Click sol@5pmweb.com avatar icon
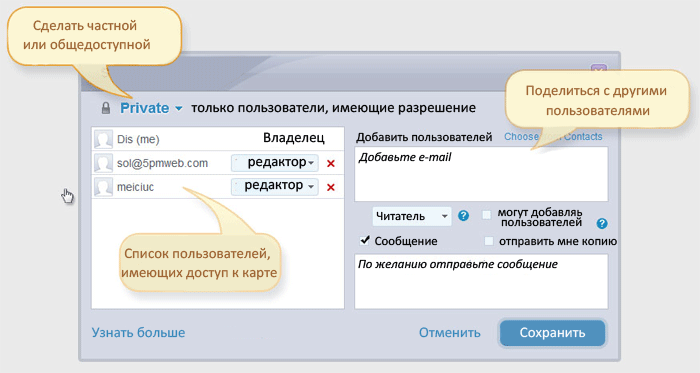Screen dimensions: 700x373 pos(103,163)
